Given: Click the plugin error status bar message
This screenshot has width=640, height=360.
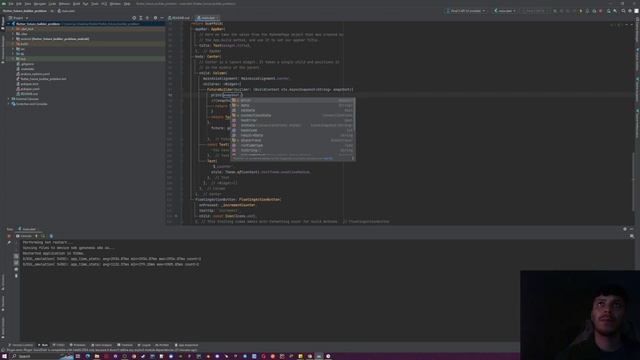Looking at the screenshot, I should point(101,350).
